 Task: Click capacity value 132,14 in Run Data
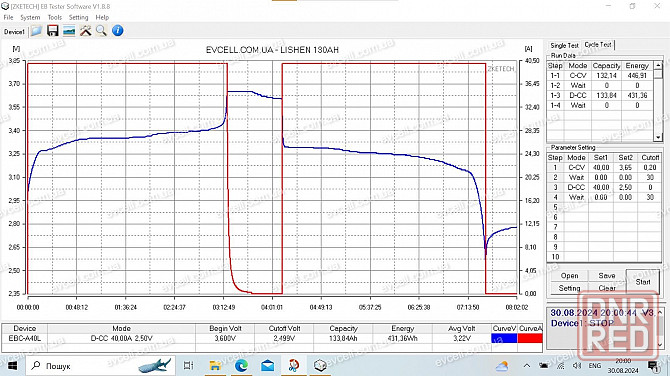[x=606, y=76]
